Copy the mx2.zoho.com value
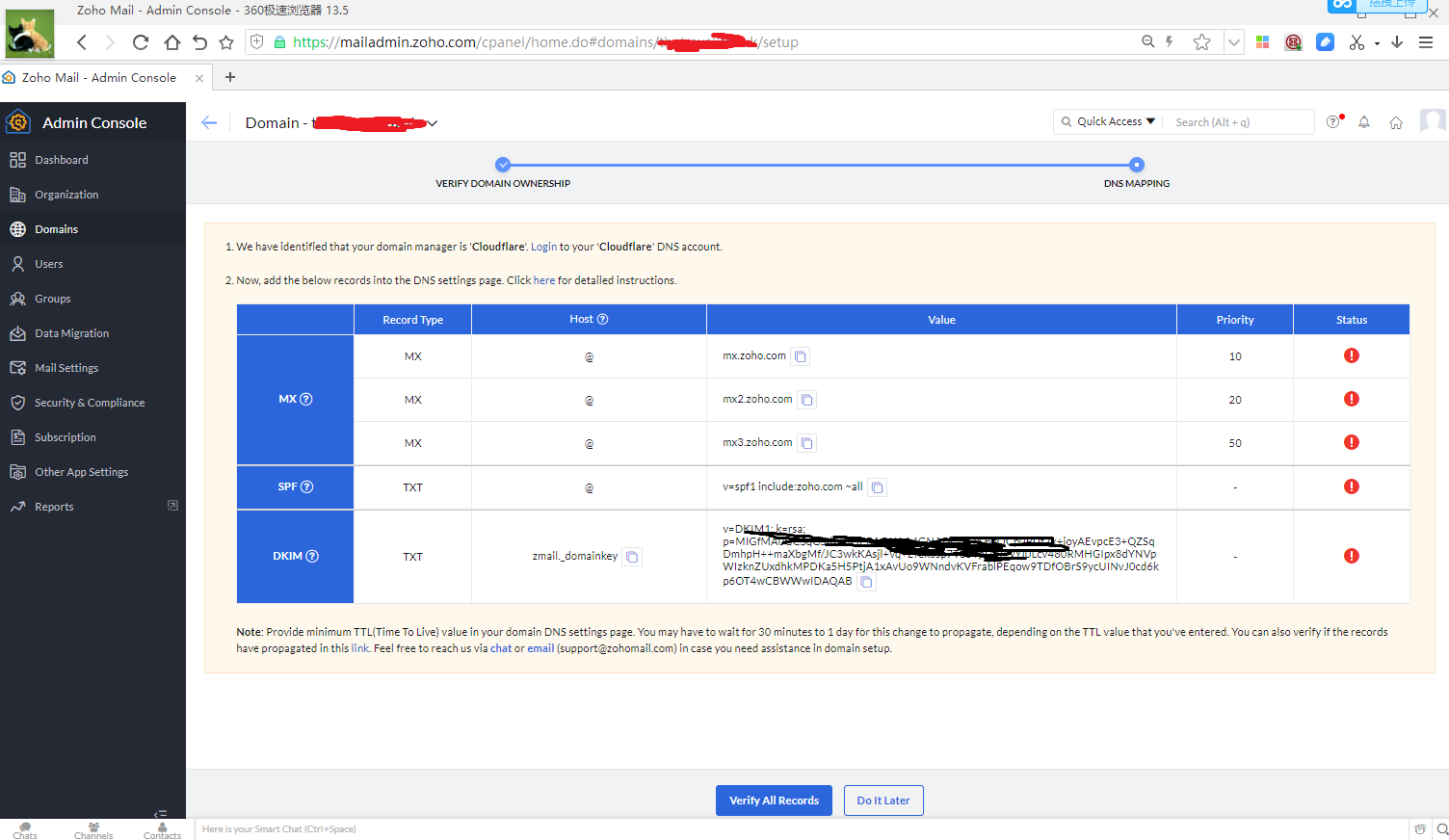Image resolution: width=1449 pixels, height=840 pixels. pyautogui.click(x=806, y=400)
